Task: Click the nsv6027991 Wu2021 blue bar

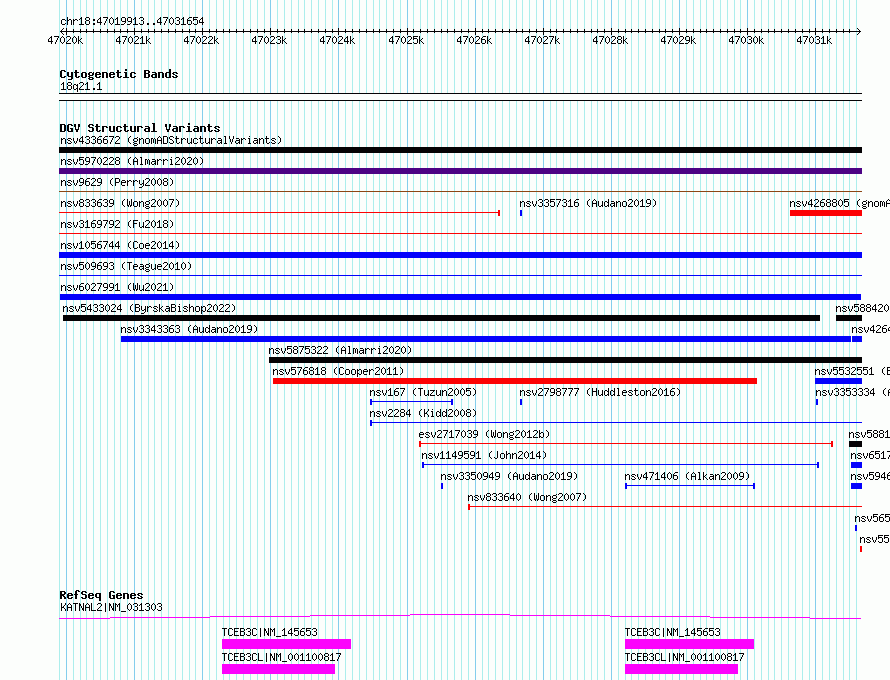Action: coord(460,297)
